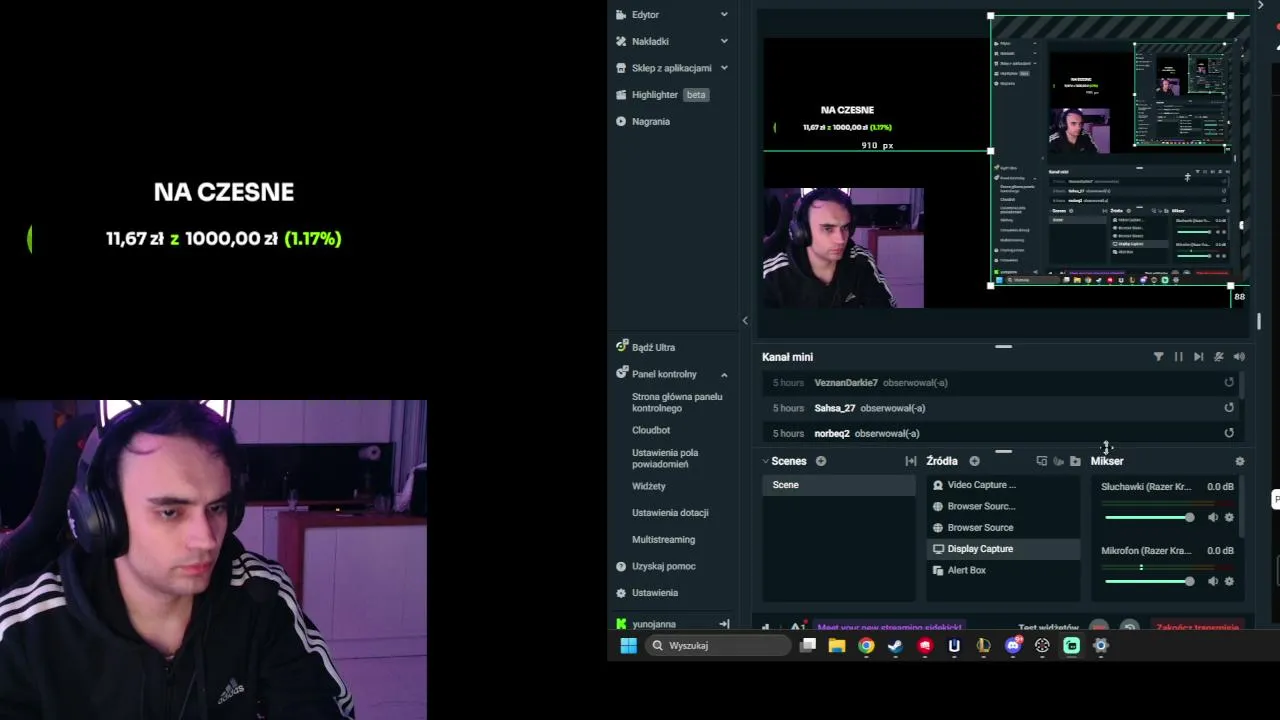Screen dimensions: 1280x720
Task: Expand the Nakładki menu chevron
Action: click(x=724, y=41)
